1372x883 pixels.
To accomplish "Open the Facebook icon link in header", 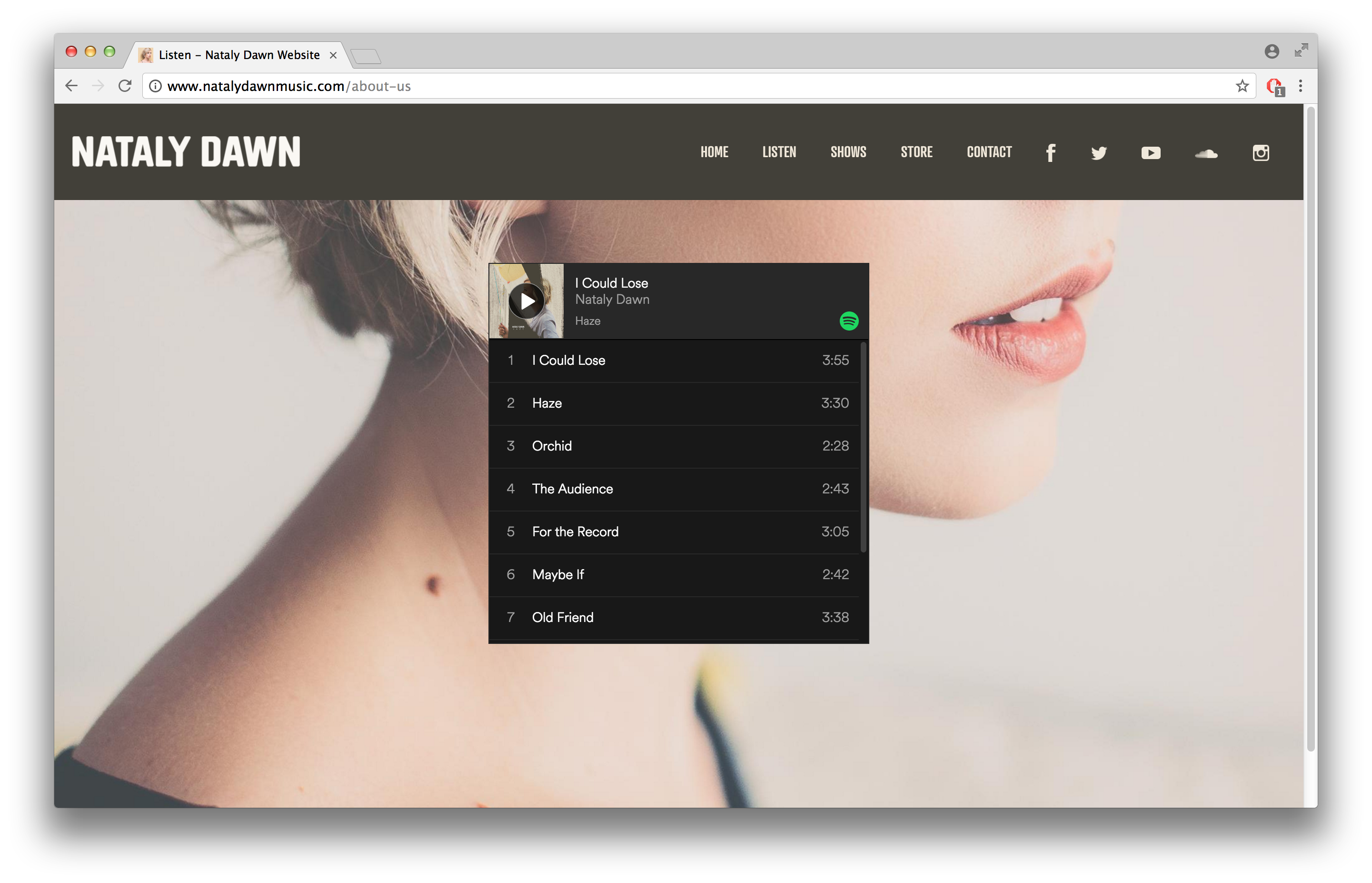I will [1051, 152].
